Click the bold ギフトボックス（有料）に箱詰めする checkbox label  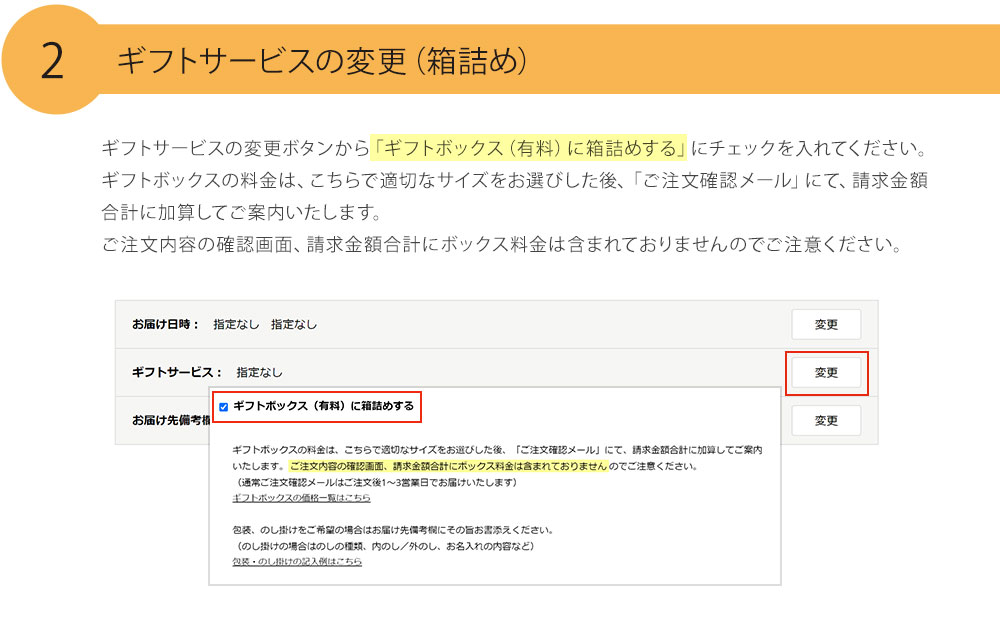323,407
